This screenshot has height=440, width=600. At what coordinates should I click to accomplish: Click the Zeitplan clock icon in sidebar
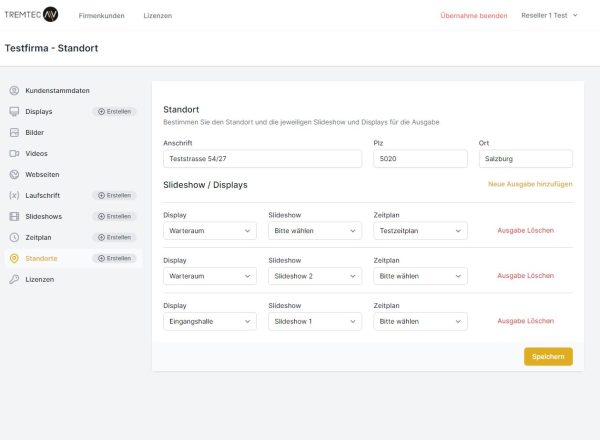(x=14, y=238)
